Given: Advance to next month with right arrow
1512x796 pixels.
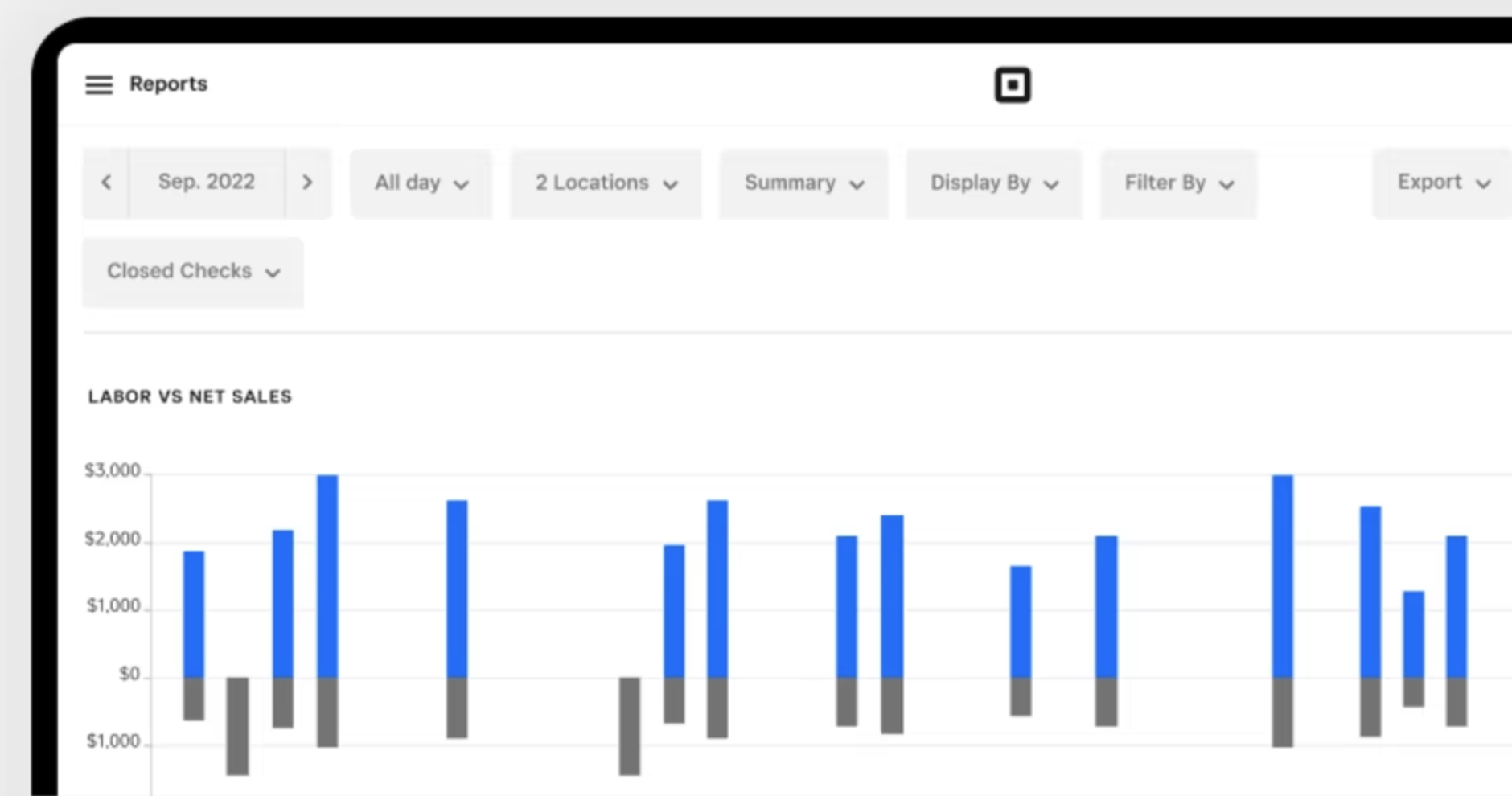Looking at the screenshot, I should click(309, 183).
